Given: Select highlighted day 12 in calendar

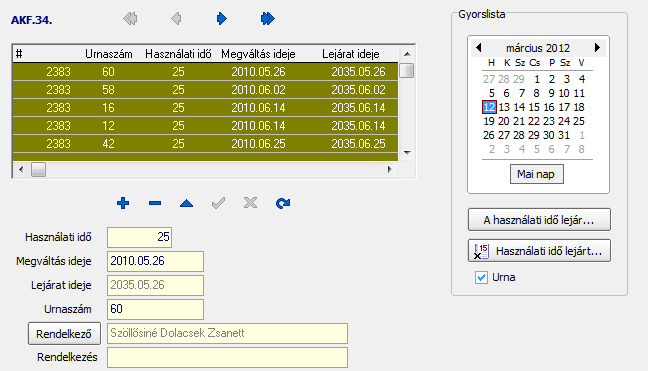Looking at the screenshot, I should 489,107.
